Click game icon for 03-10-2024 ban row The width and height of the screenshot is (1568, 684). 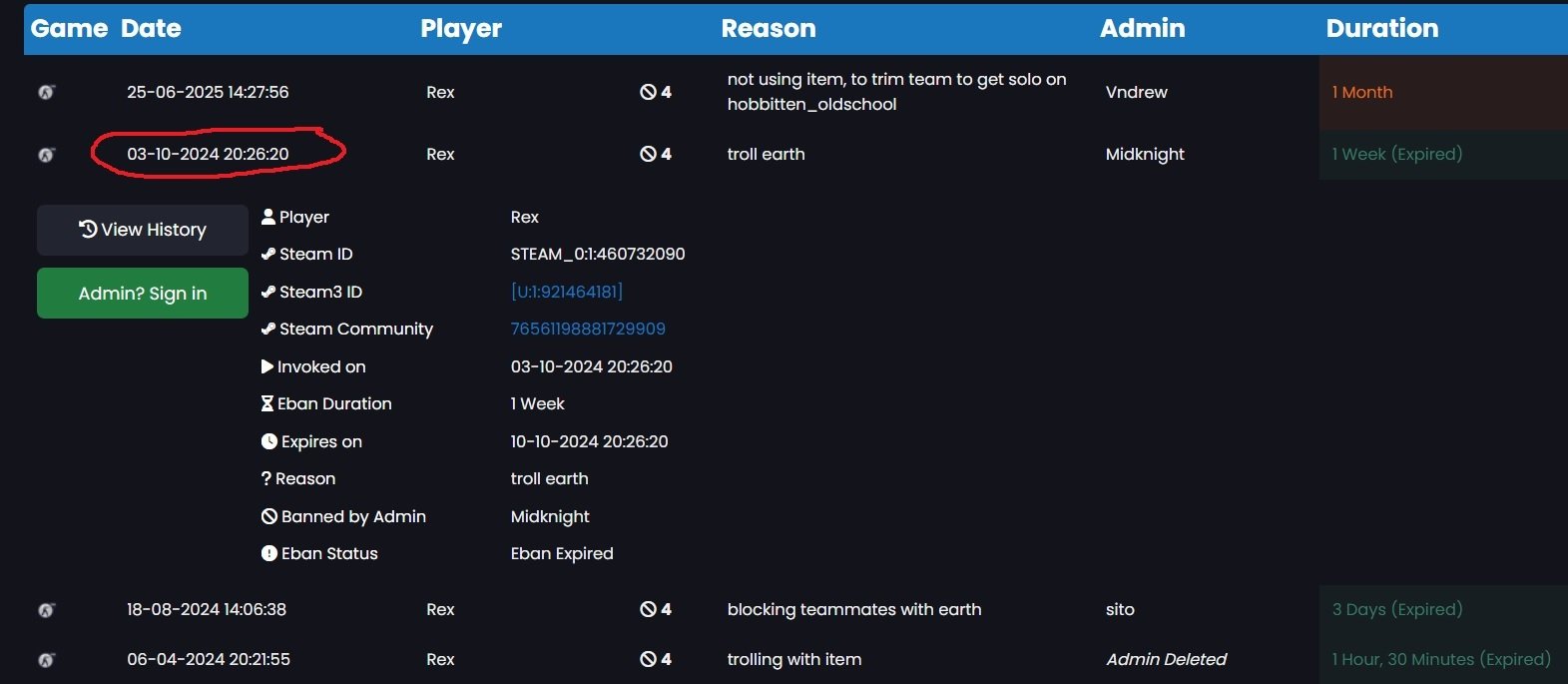[x=46, y=155]
